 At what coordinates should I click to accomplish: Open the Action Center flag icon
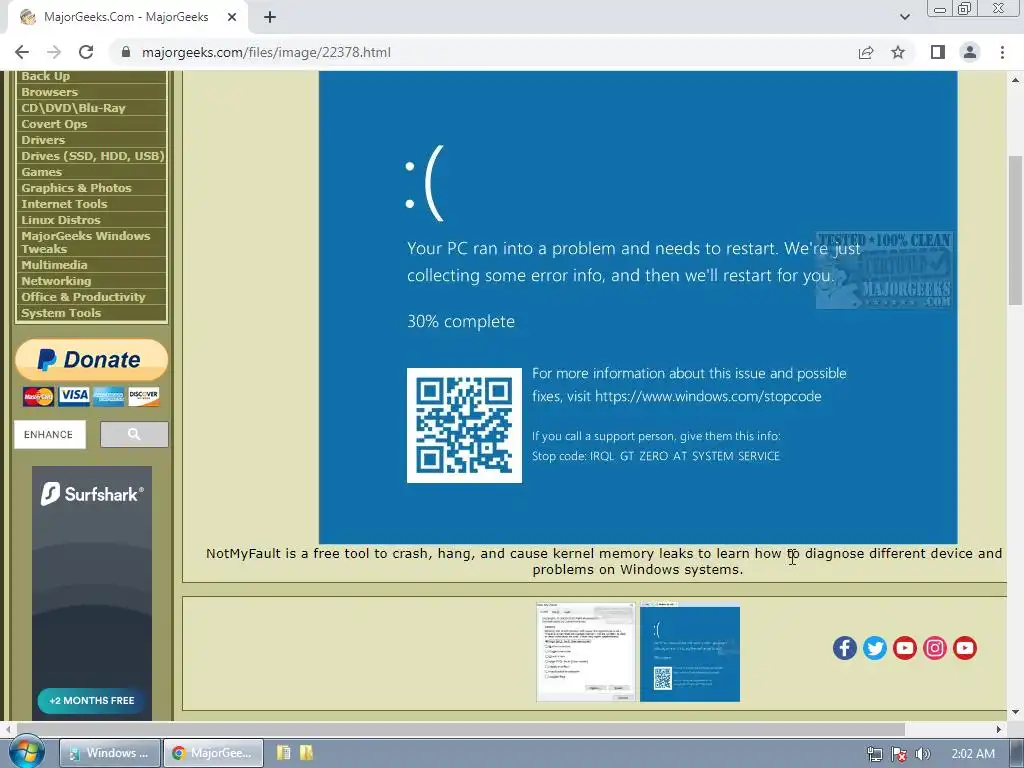899,754
